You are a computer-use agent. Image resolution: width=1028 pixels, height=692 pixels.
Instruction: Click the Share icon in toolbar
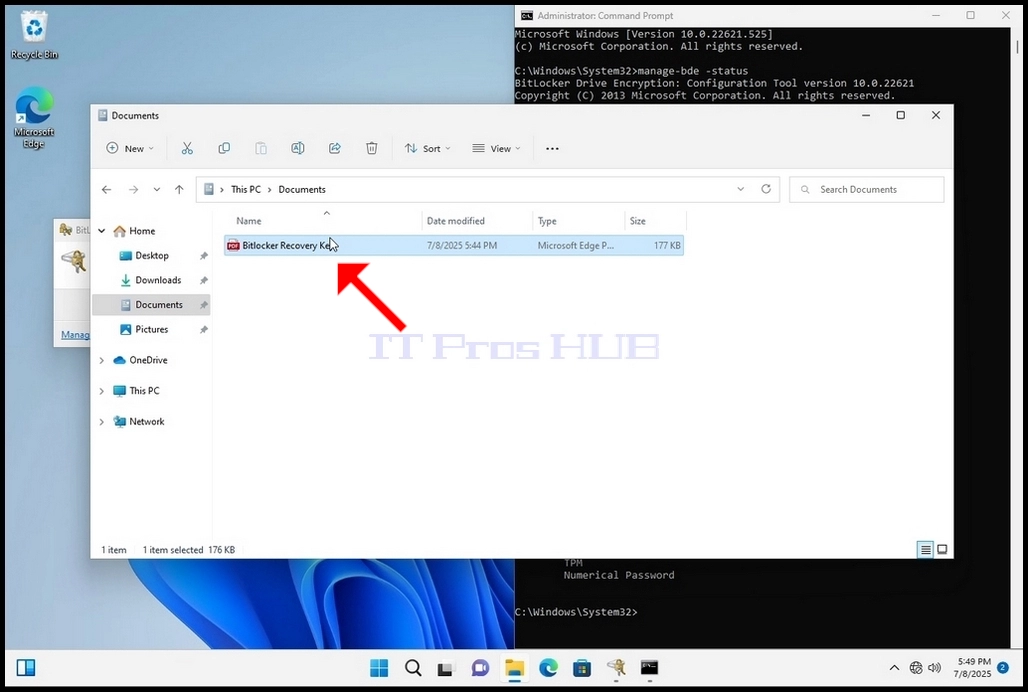335,149
